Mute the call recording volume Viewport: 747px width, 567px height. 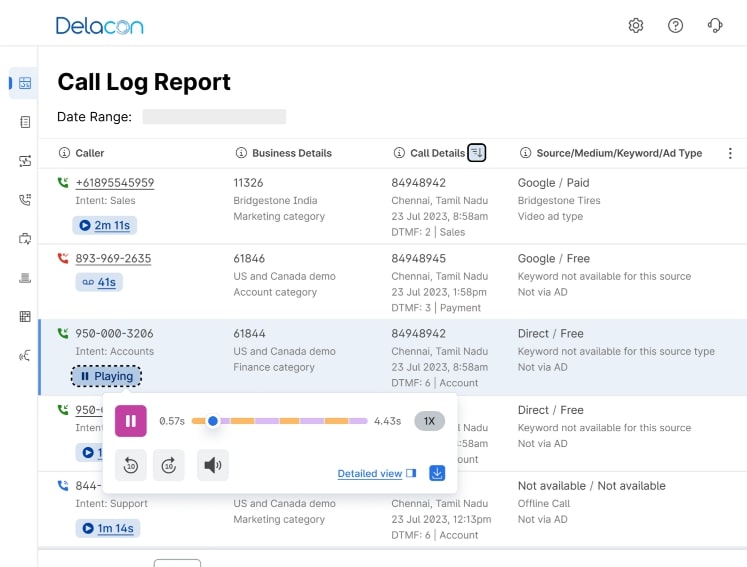click(213, 465)
